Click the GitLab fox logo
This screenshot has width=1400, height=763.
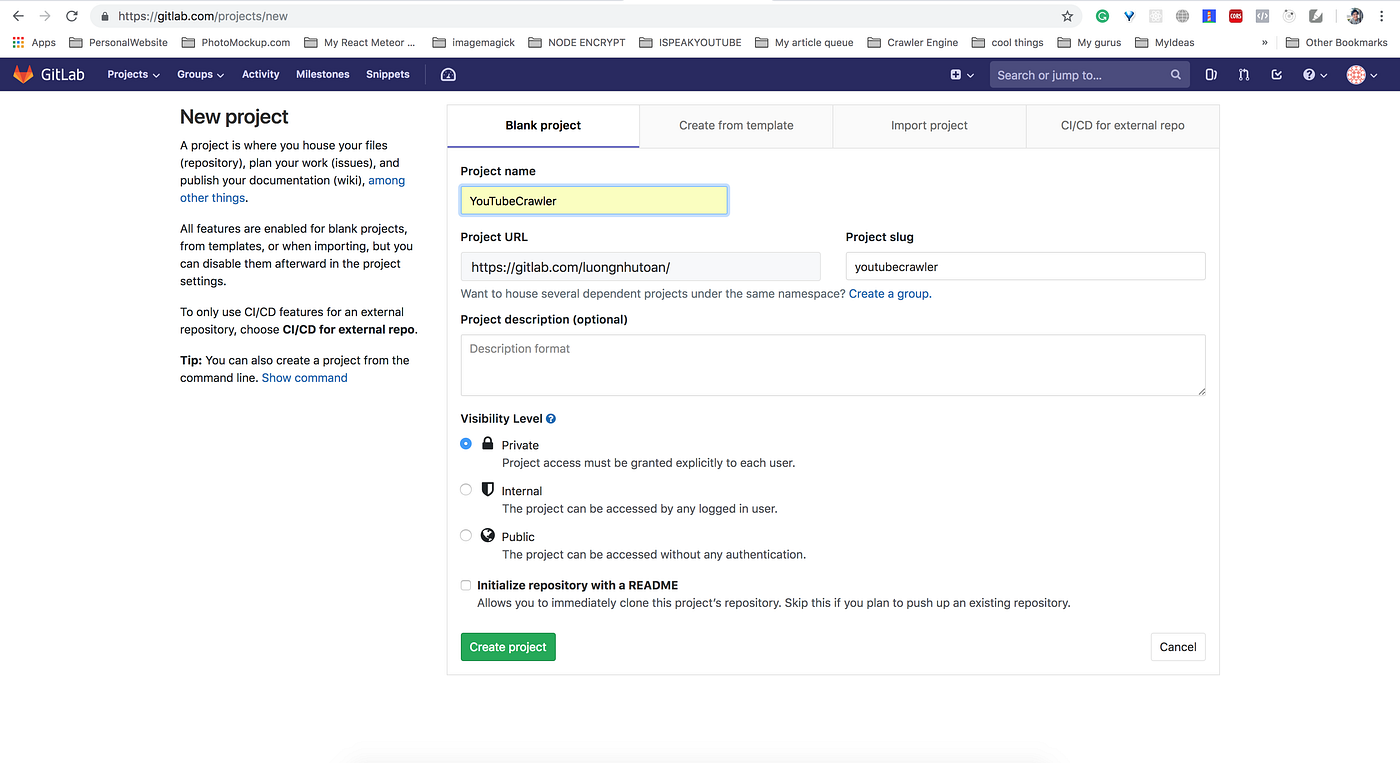pos(22,73)
